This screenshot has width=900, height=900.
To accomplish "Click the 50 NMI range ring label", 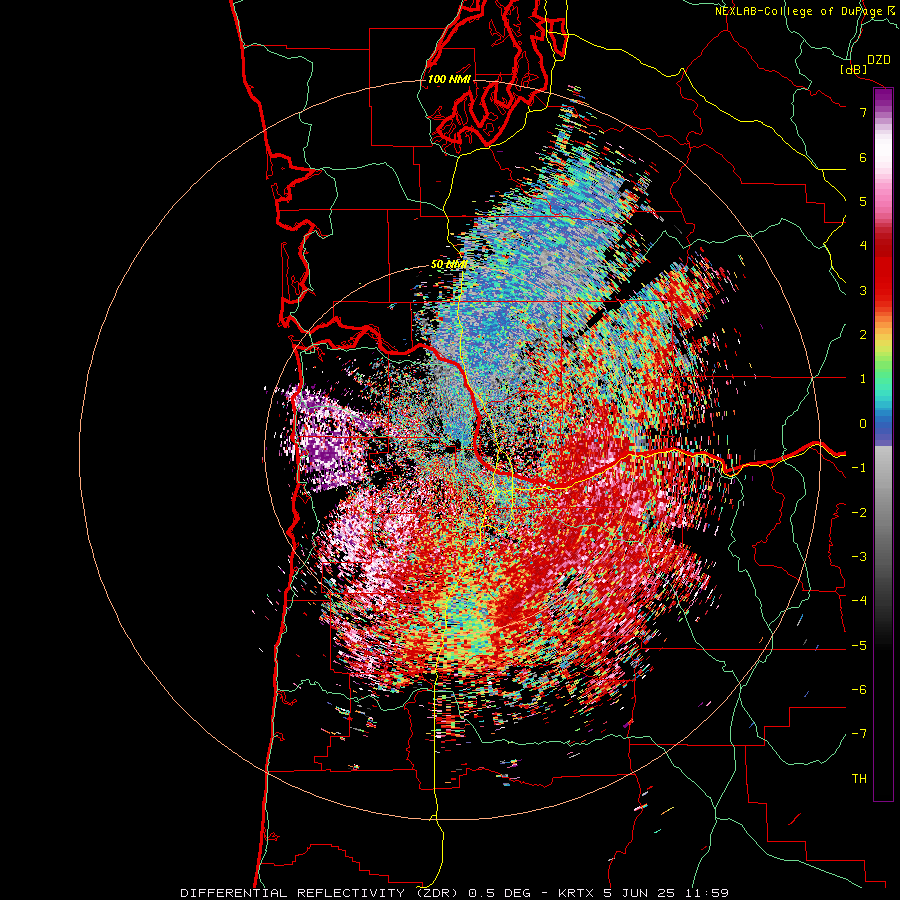I will coord(448,265).
